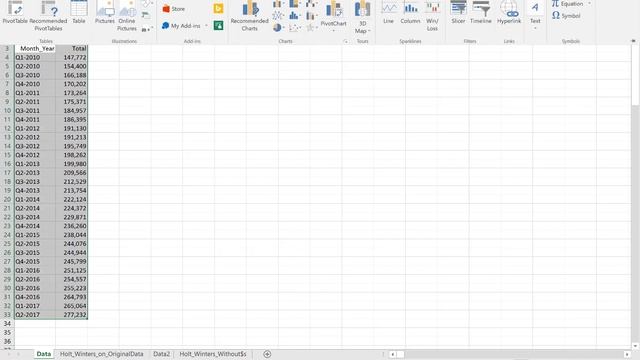The image size is (640, 360).
Task: Select cell with value 244,076
Action: tap(71, 244)
